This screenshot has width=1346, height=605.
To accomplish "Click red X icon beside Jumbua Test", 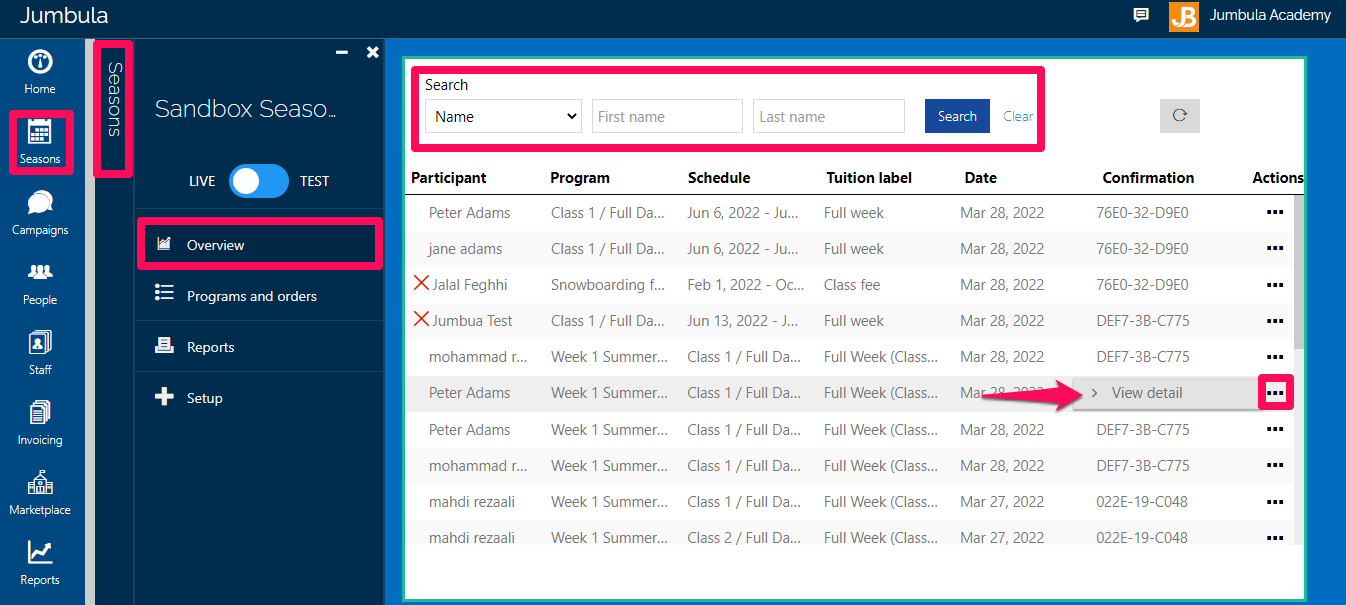I will 421,320.
